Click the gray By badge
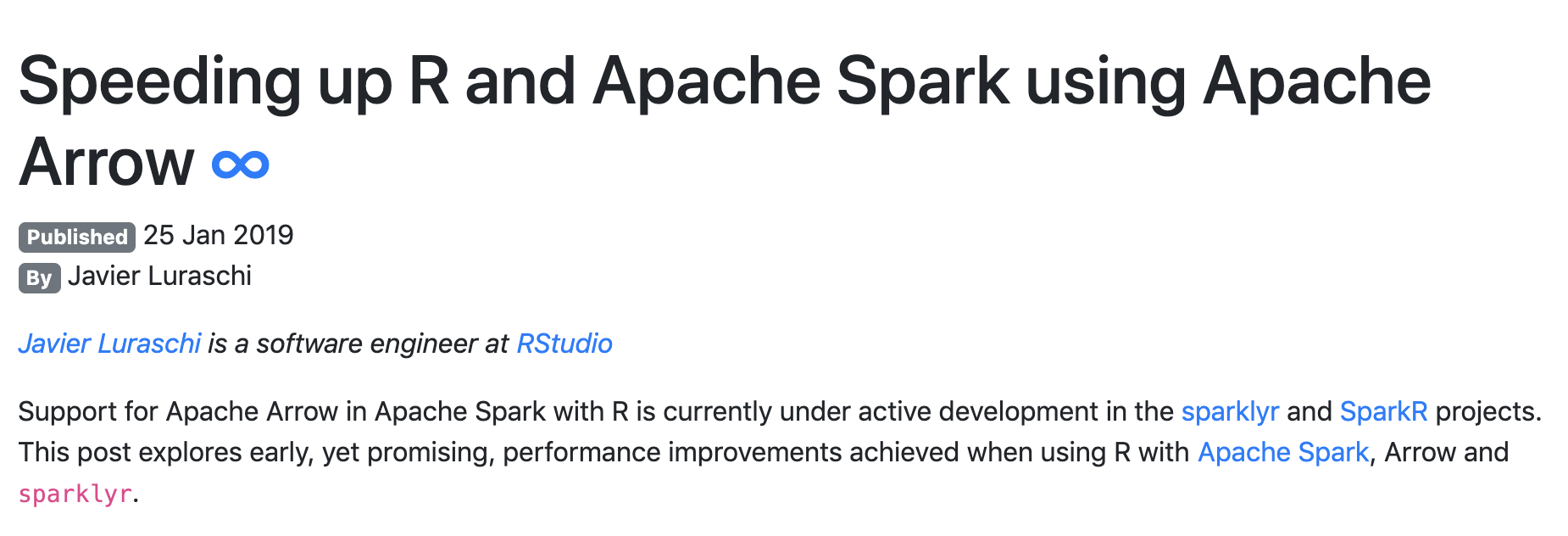Screen dimensions: 1568x536 40,278
